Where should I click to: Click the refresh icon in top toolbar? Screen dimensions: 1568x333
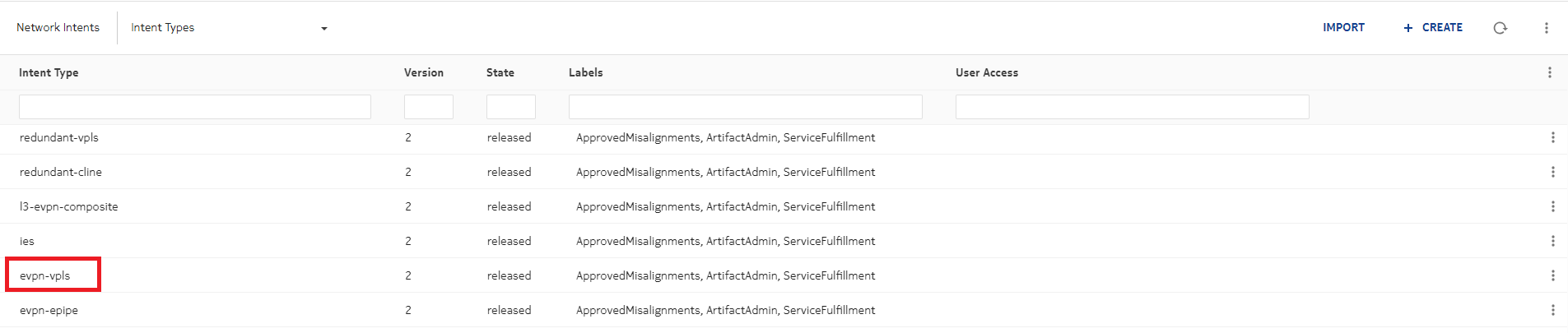pyautogui.click(x=1500, y=28)
